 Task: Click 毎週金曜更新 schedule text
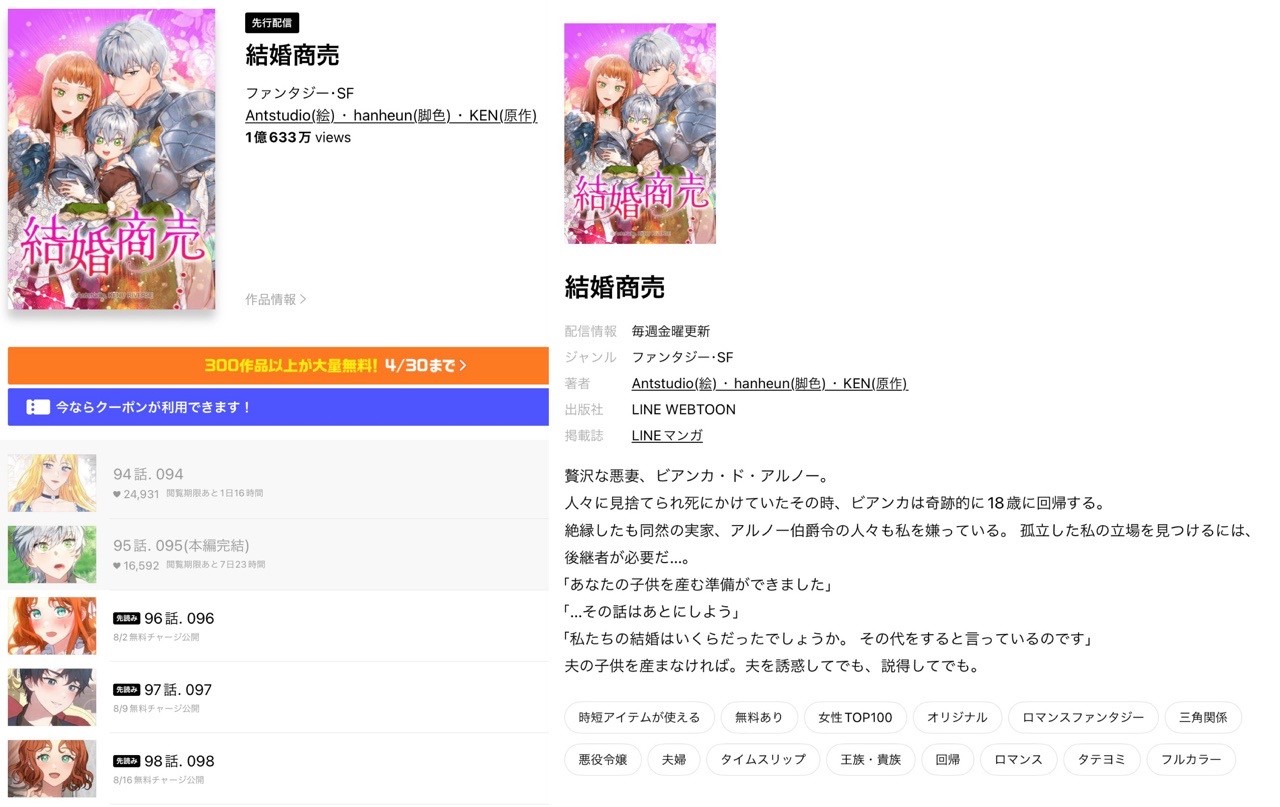point(671,331)
